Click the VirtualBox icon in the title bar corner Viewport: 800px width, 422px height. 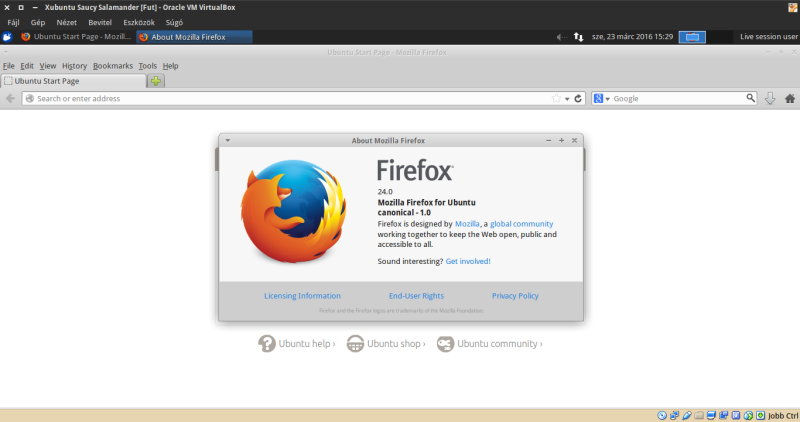coord(793,7)
